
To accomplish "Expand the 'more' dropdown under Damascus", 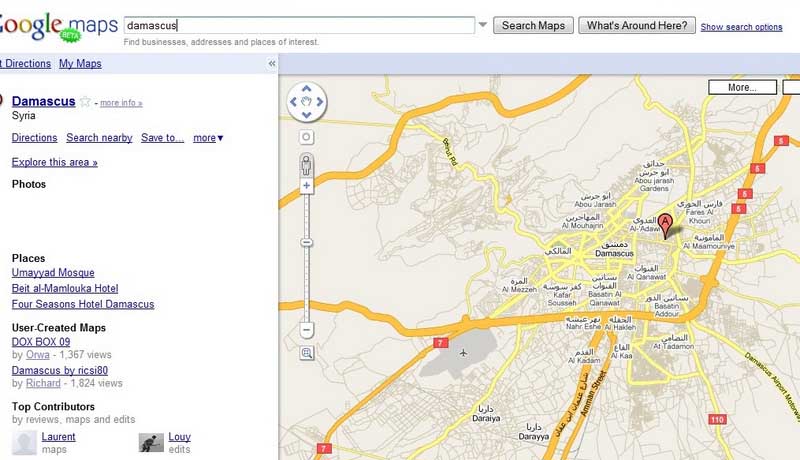I will (x=208, y=138).
